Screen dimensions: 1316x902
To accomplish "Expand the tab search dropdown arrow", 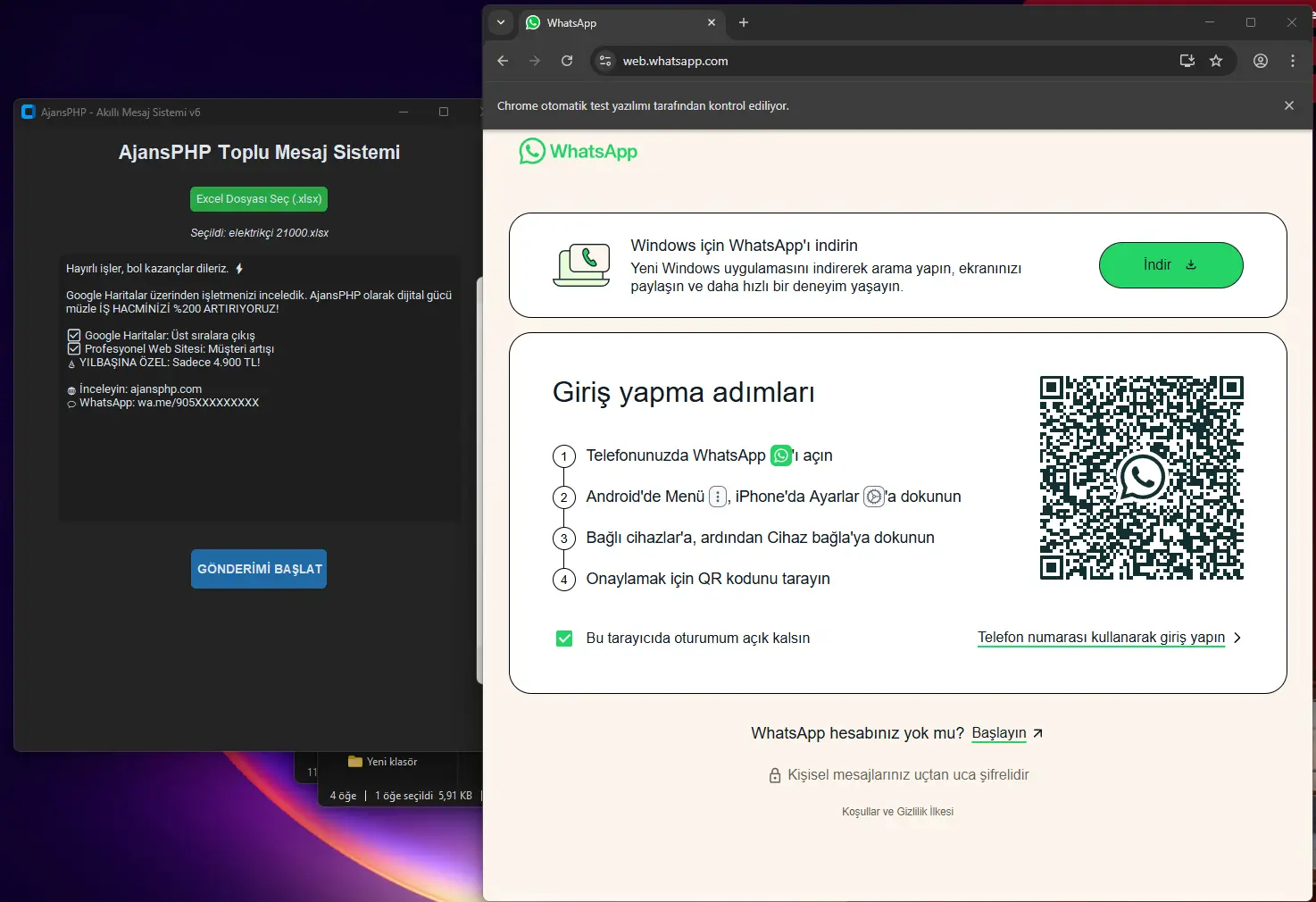I will [501, 22].
